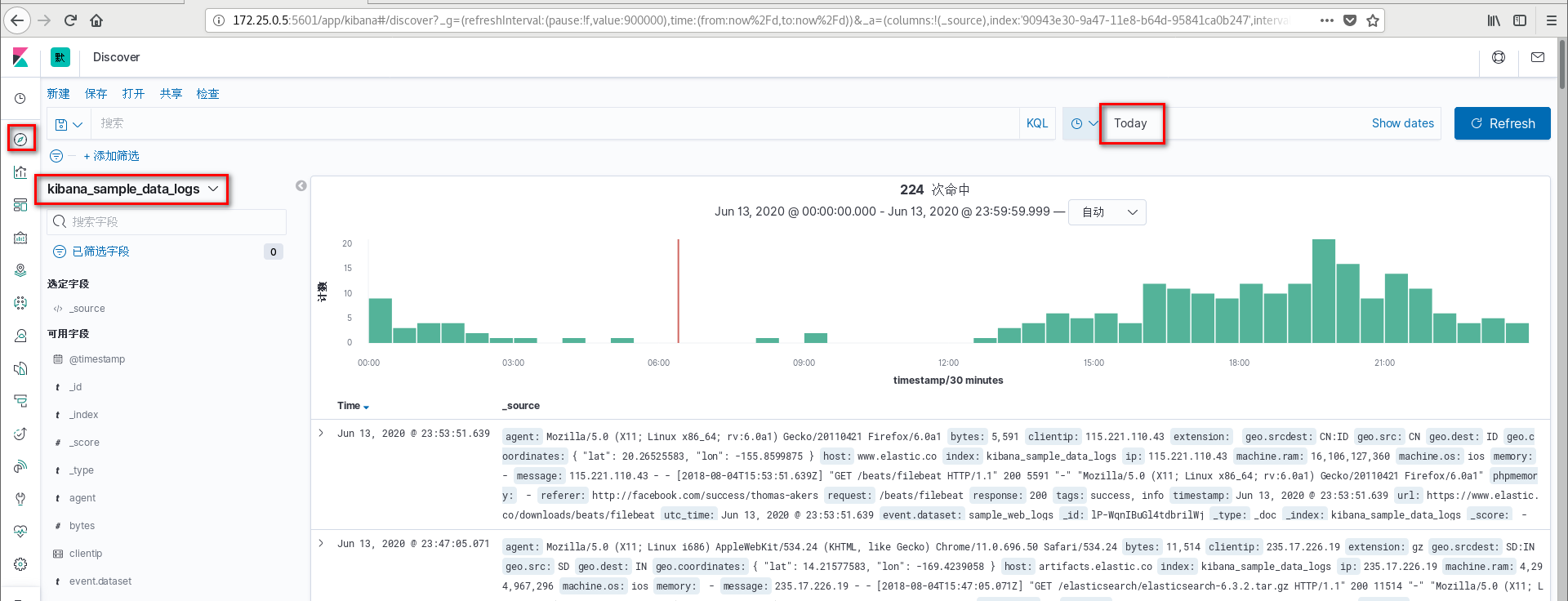This screenshot has width=1568, height=601.
Task: Reload the page in Firefox
Action: point(70,20)
